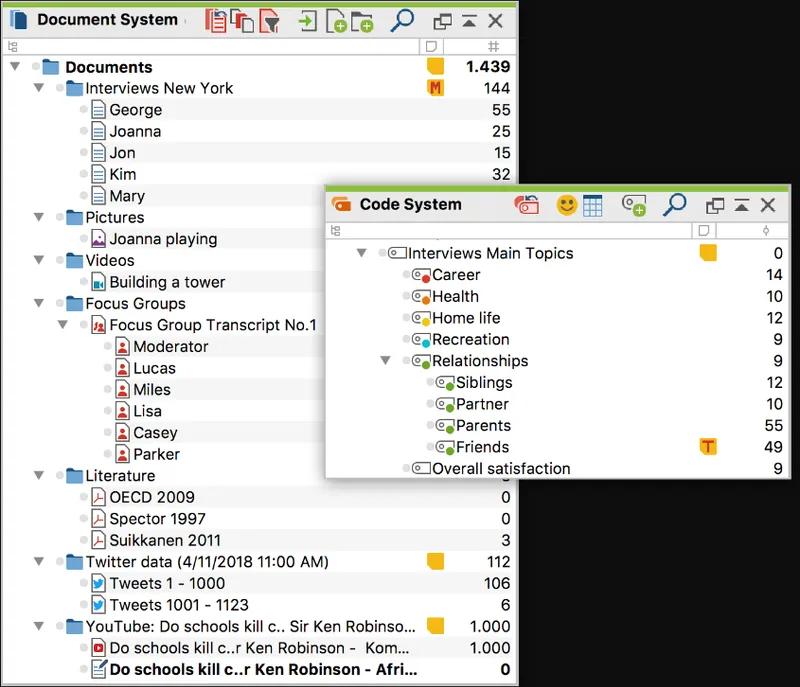Open the table overview icon in Code System
The width and height of the screenshot is (800, 687).
tap(592, 205)
